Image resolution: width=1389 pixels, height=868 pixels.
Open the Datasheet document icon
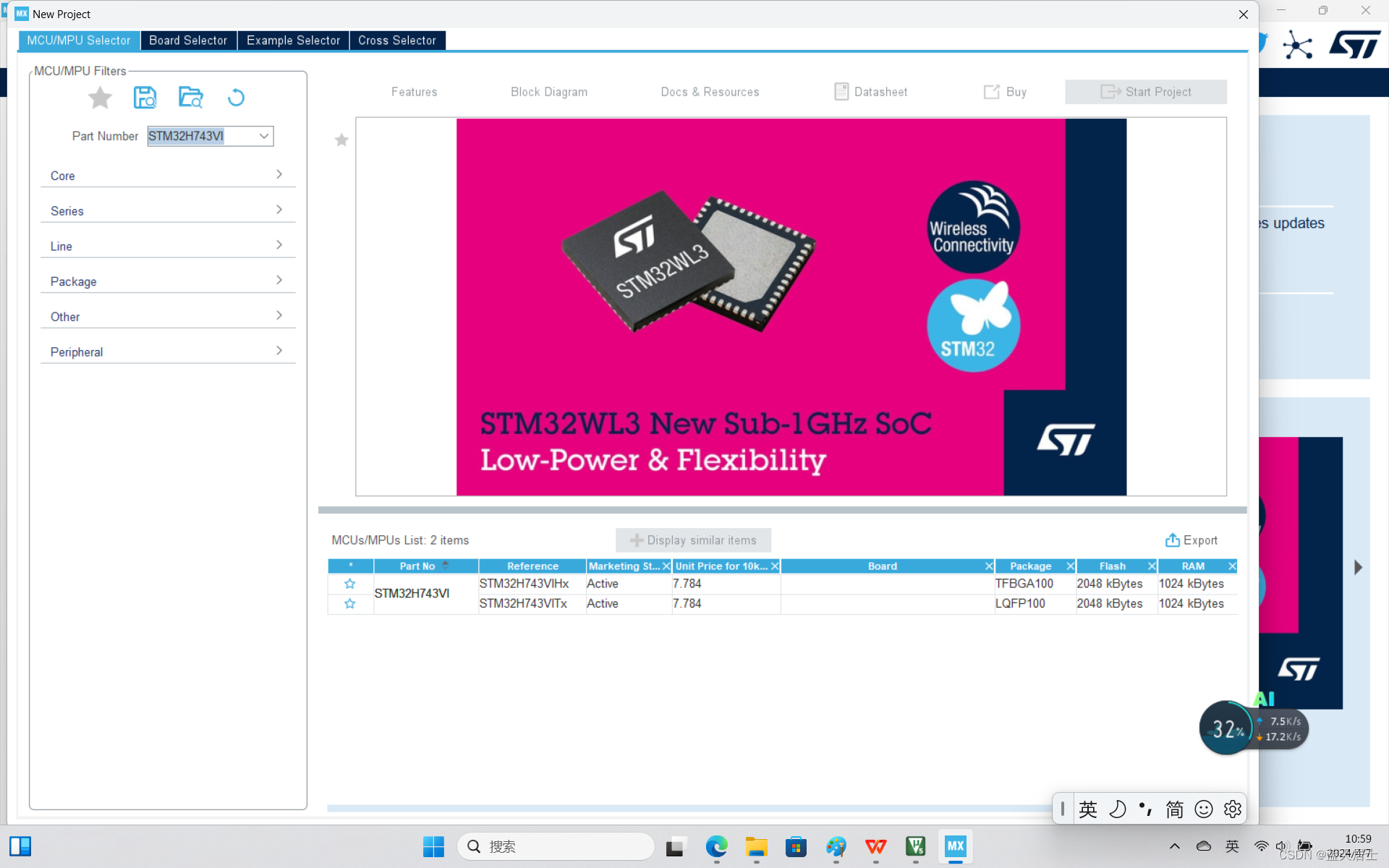tap(841, 92)
